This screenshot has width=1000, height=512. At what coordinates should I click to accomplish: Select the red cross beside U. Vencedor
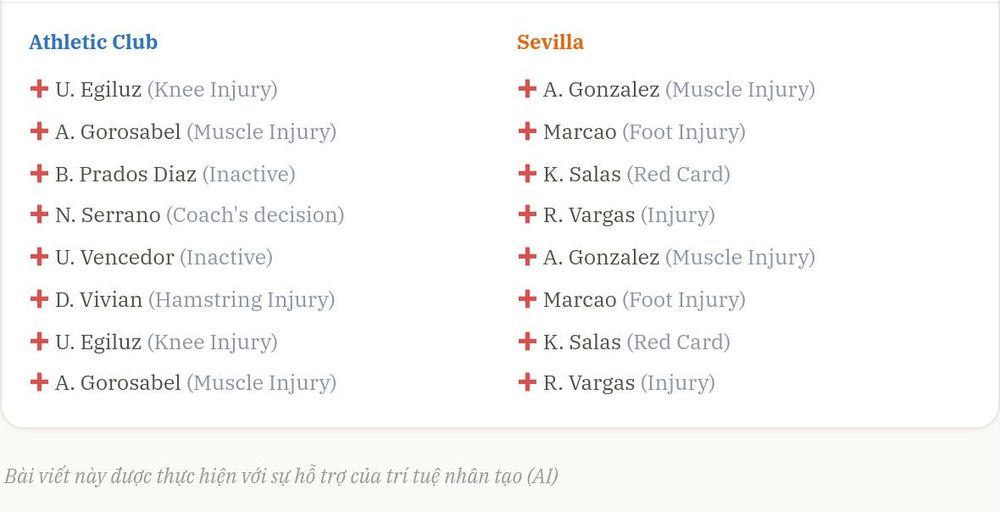point(39,256)
